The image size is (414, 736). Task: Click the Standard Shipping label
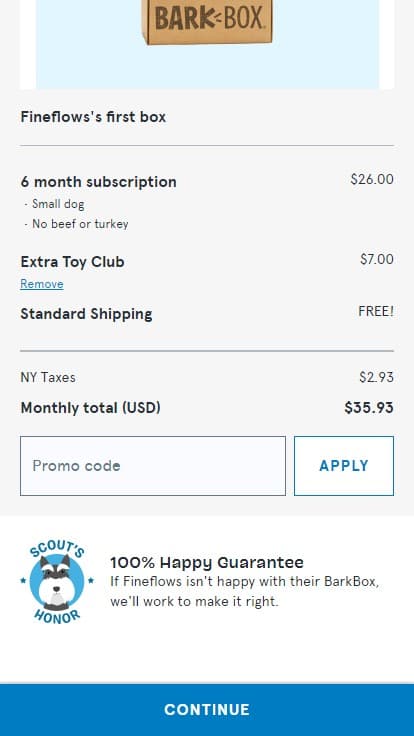coord(86,314)
